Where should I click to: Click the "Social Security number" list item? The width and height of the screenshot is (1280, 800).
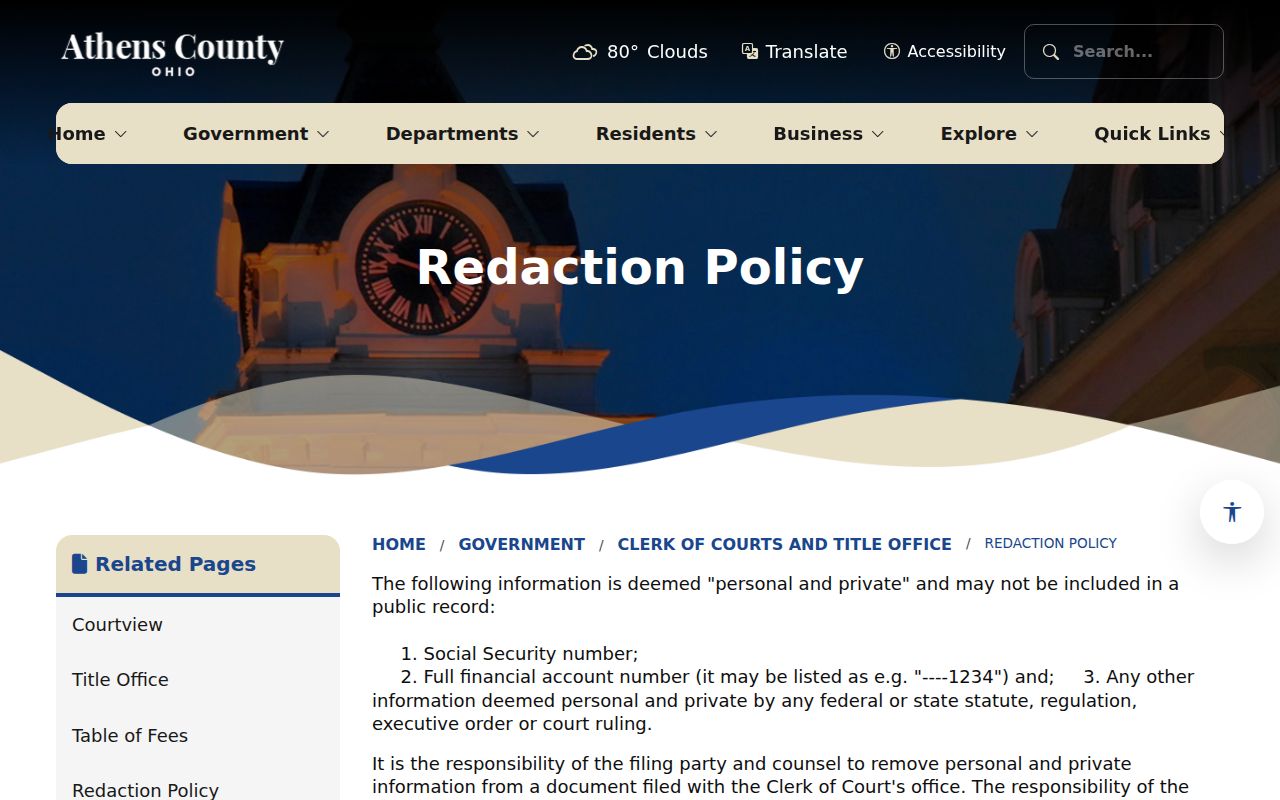tap(531, 654)
